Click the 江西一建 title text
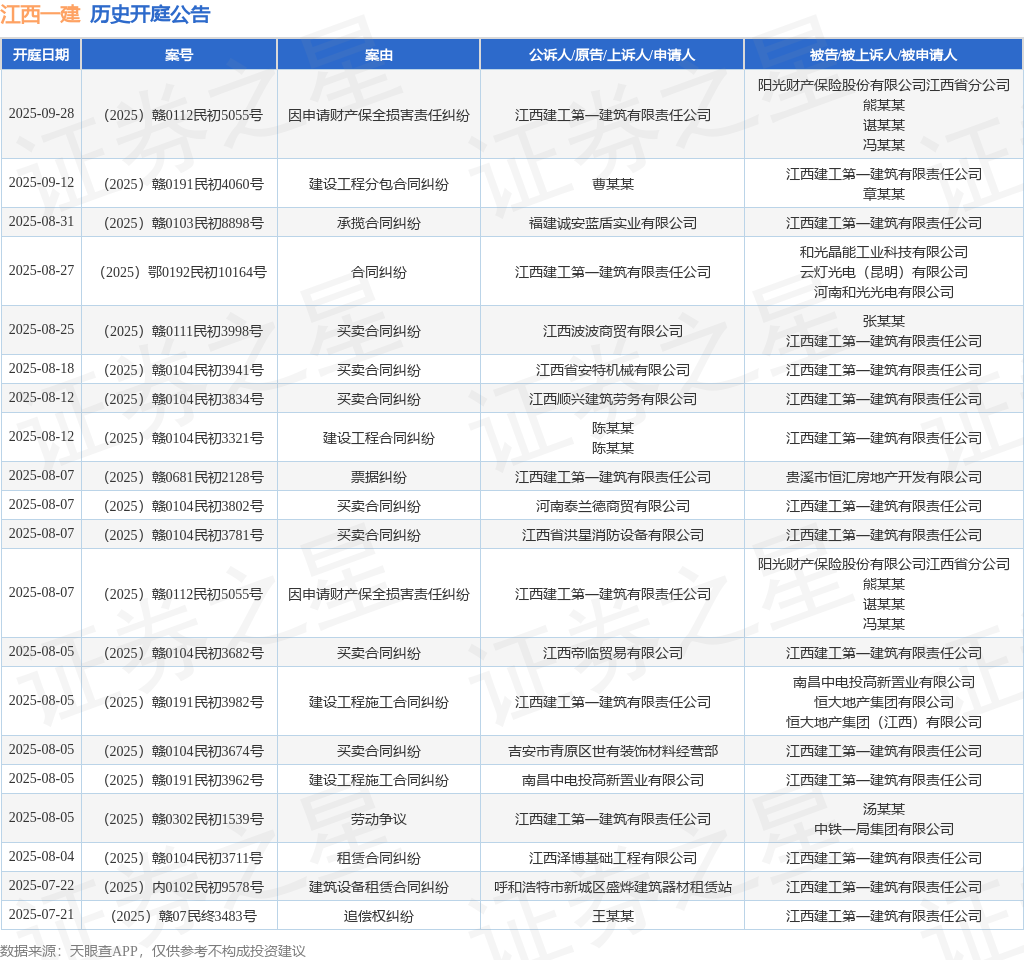Screen dimensions: 1024x960 (40, 14)
